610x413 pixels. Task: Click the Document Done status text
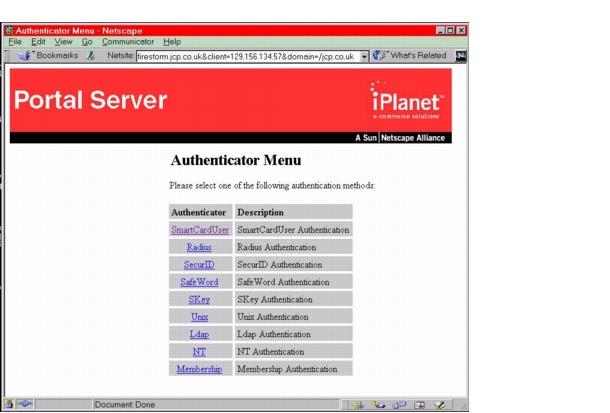(125, 404)
